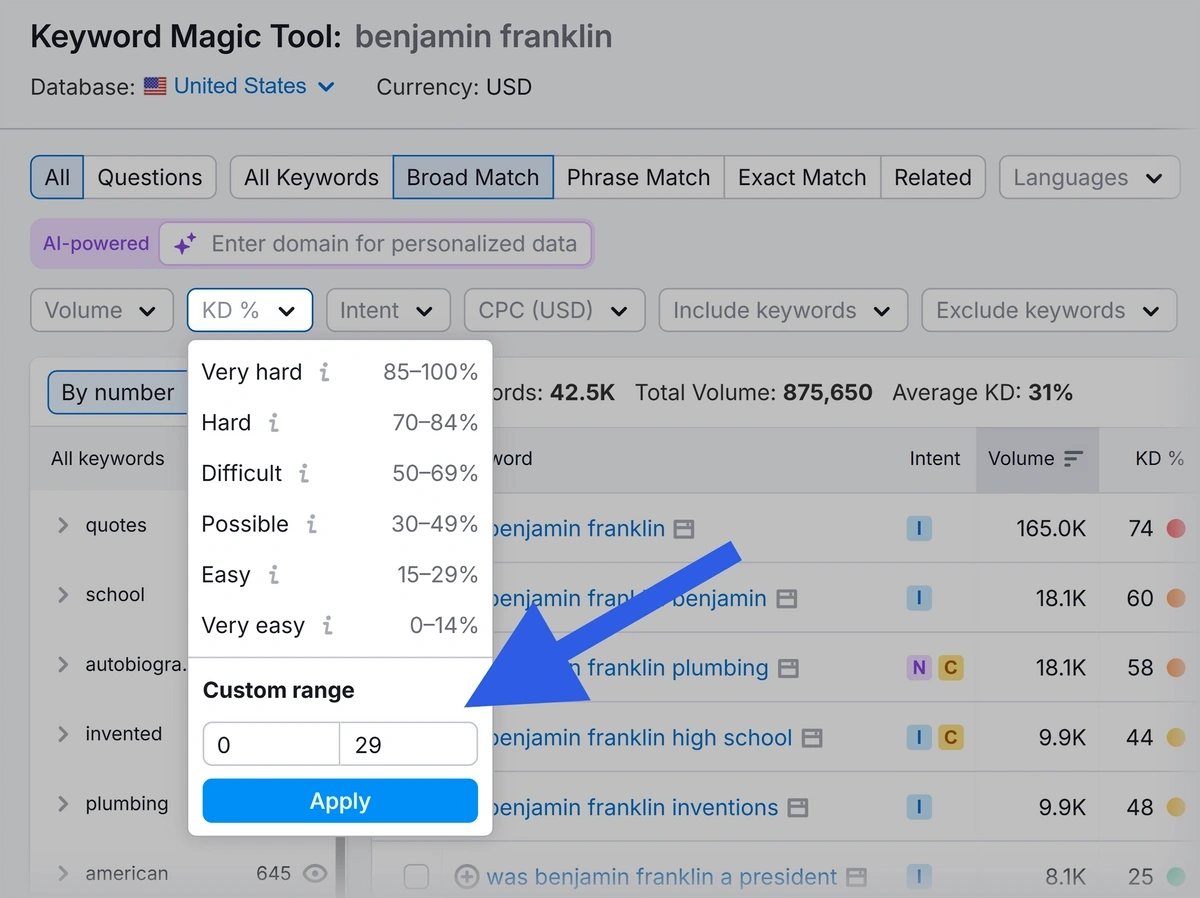Click the plus icon for was benjamin franklin a president
This screenshot has height=898, width=1200.
(x=466, y=877)
